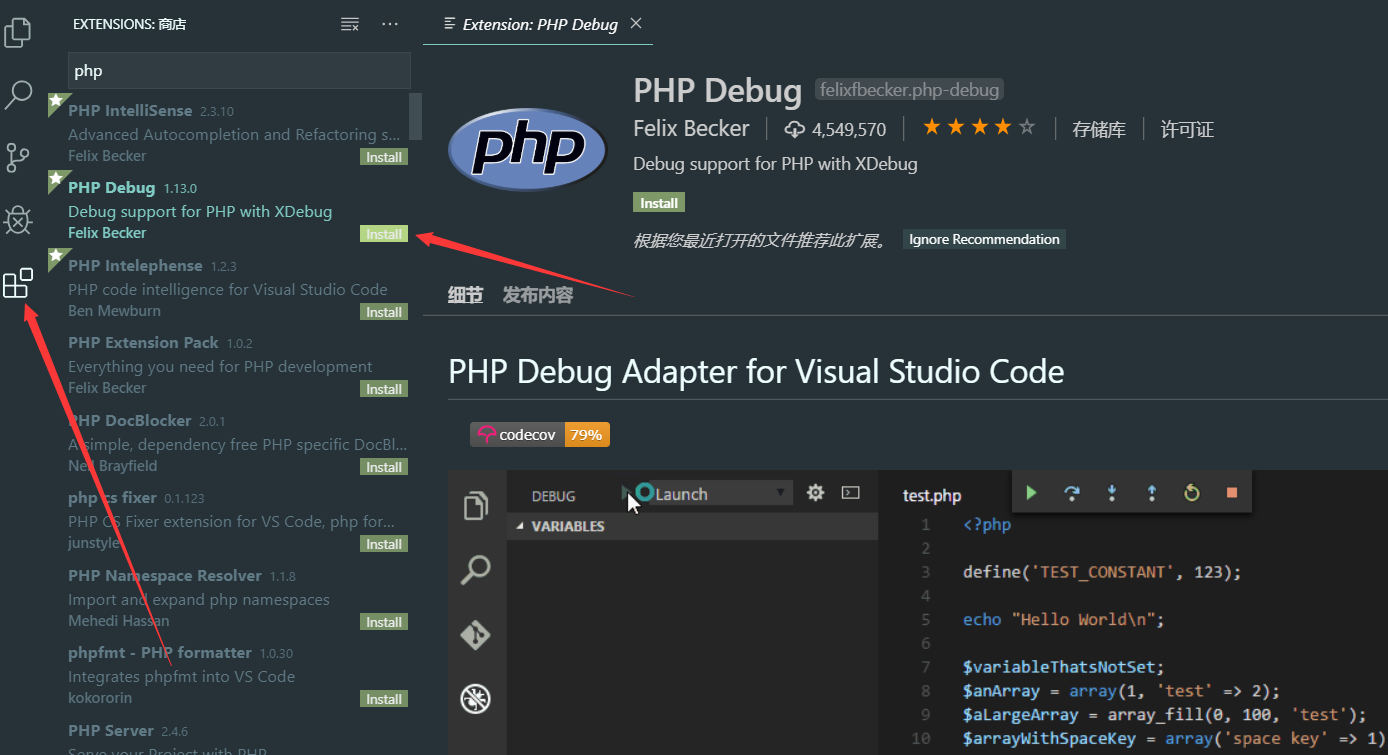Click the extensions list scrollbar
Screen dimensions: 1388x755
click(415, 116)
